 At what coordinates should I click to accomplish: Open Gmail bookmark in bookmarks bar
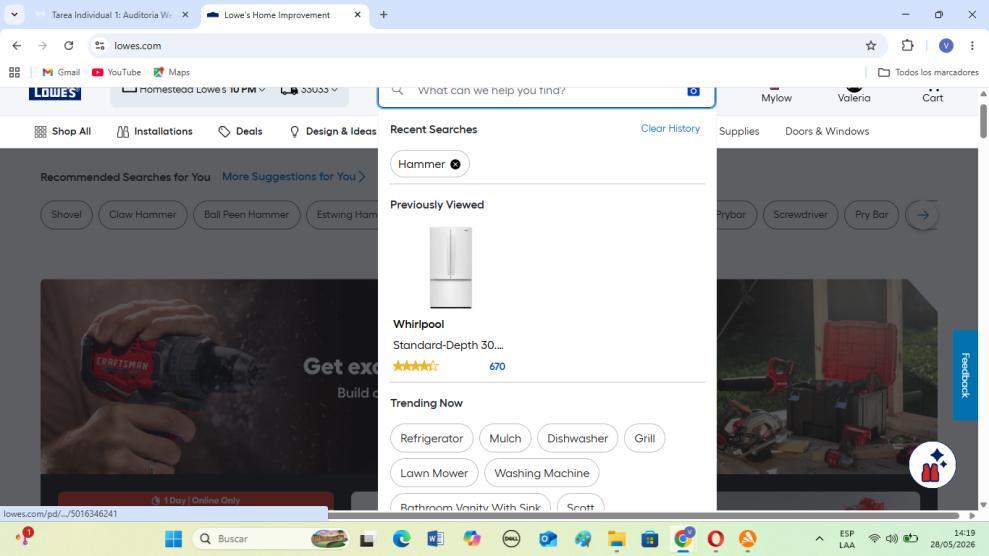pyautogui.click(x=61, y=72)
